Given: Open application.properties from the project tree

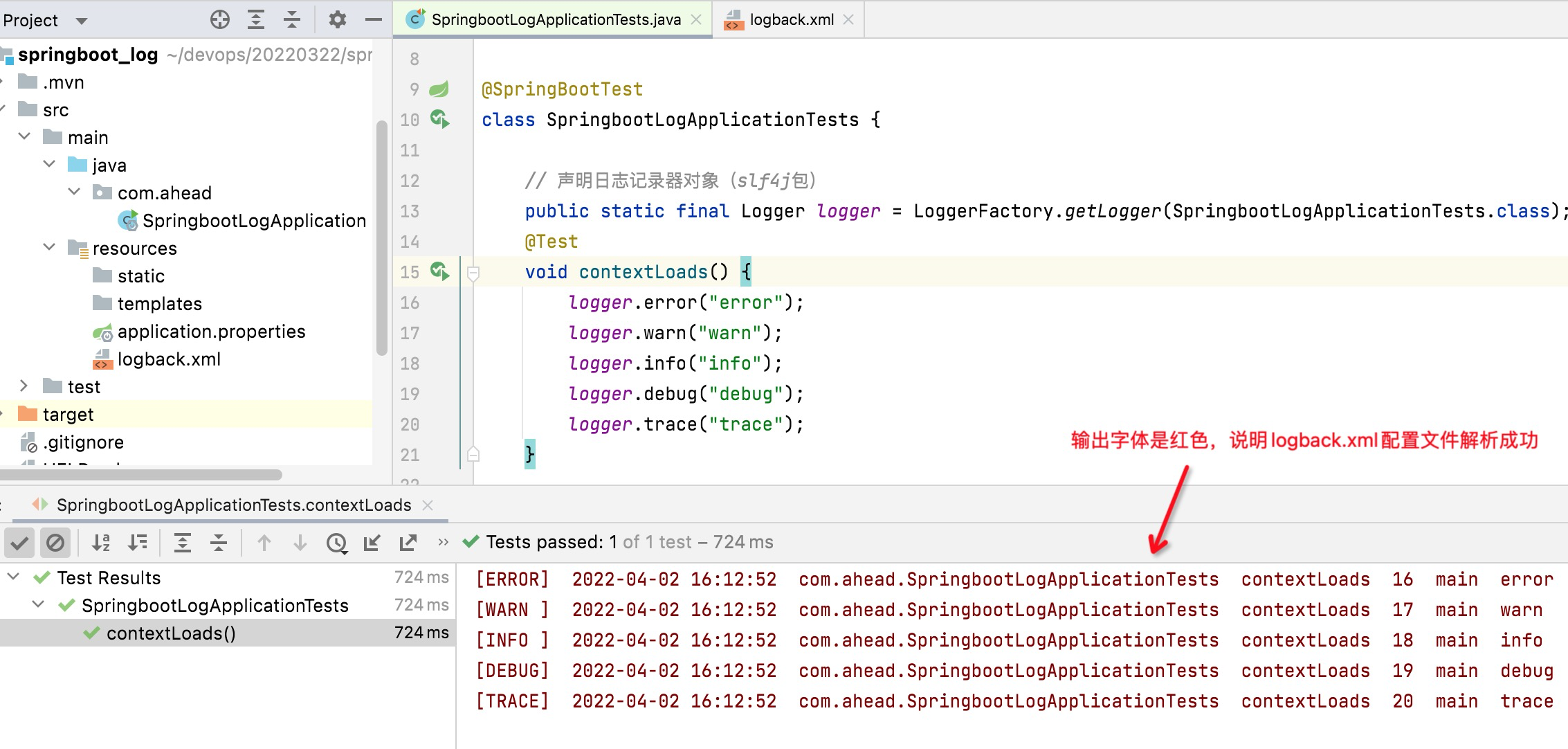Looking at the screenshot, I should tap(211, 332).
